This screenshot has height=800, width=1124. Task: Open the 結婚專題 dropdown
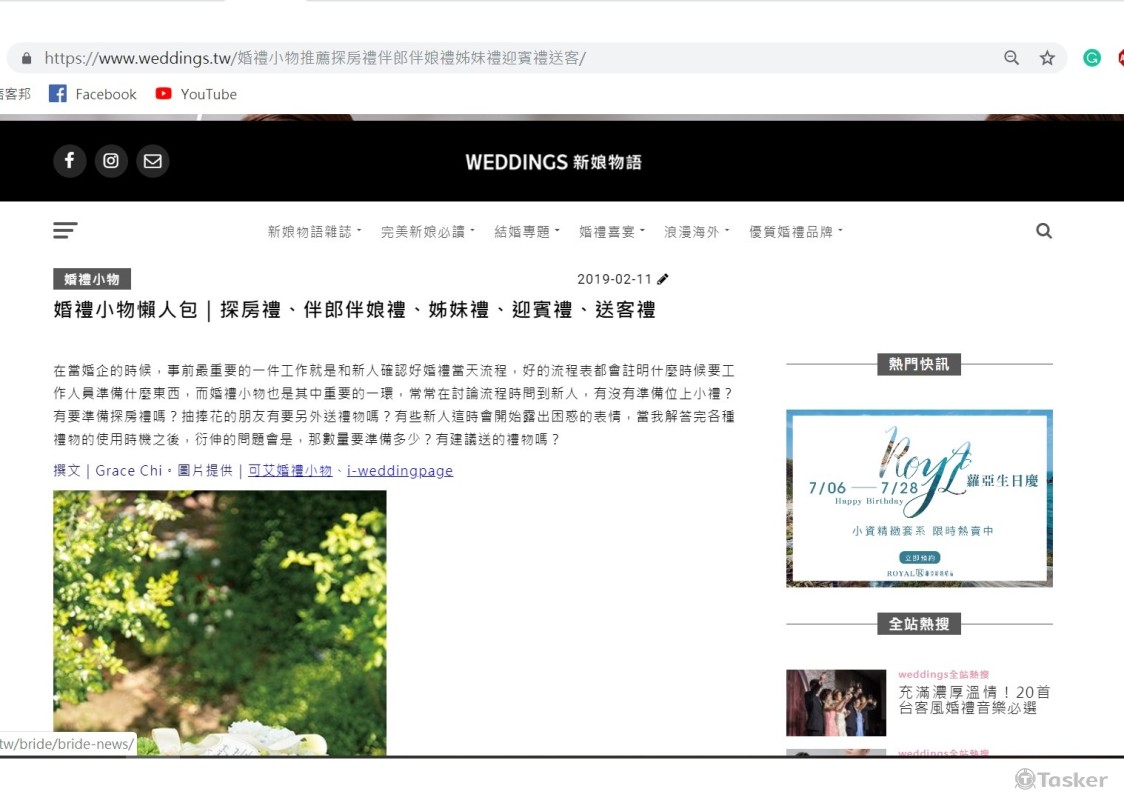(523, 230)
